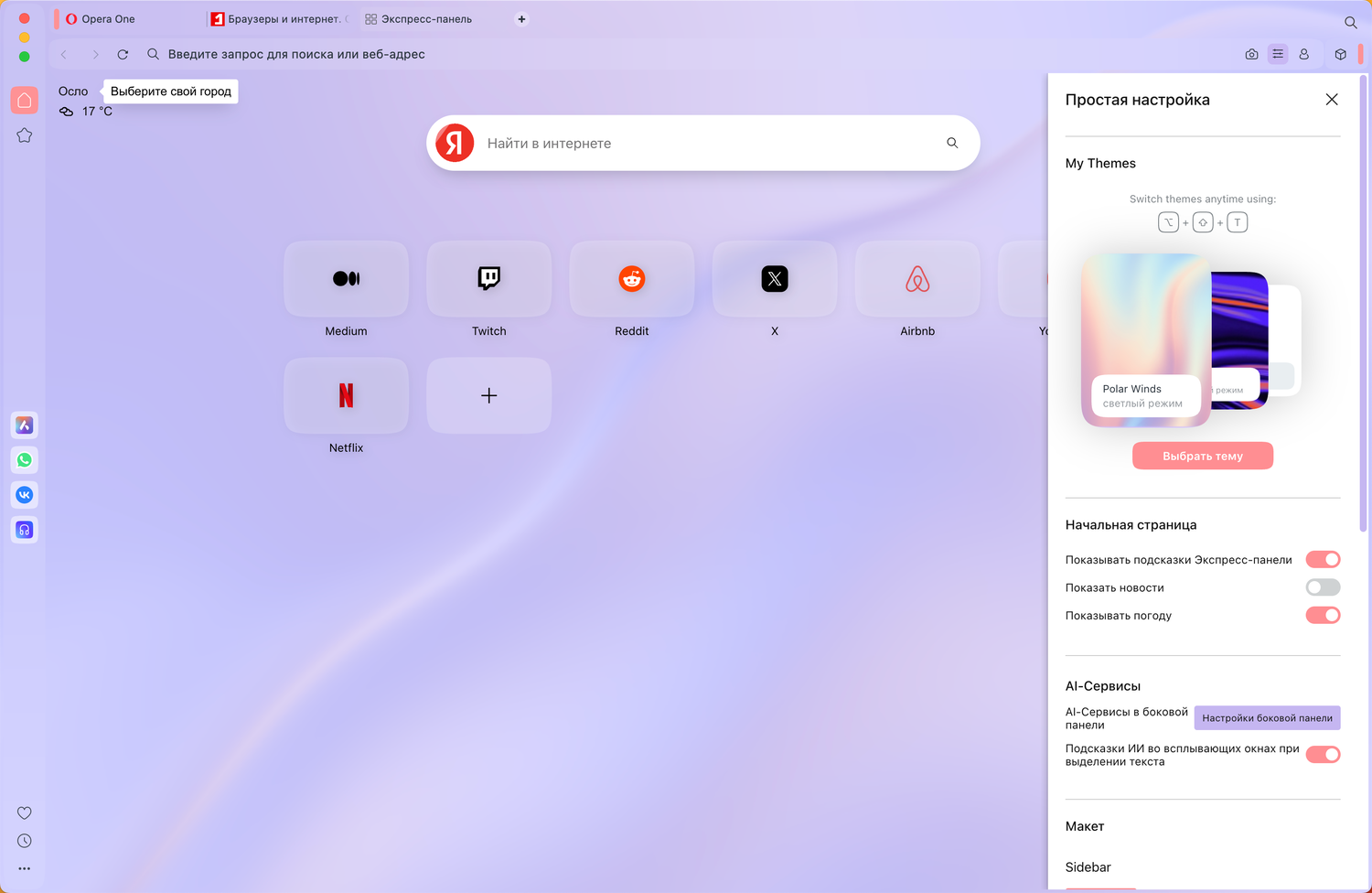
Task: Toggle Подсказки ИИ во всплывающих окнах
Action: [1323, 755]
